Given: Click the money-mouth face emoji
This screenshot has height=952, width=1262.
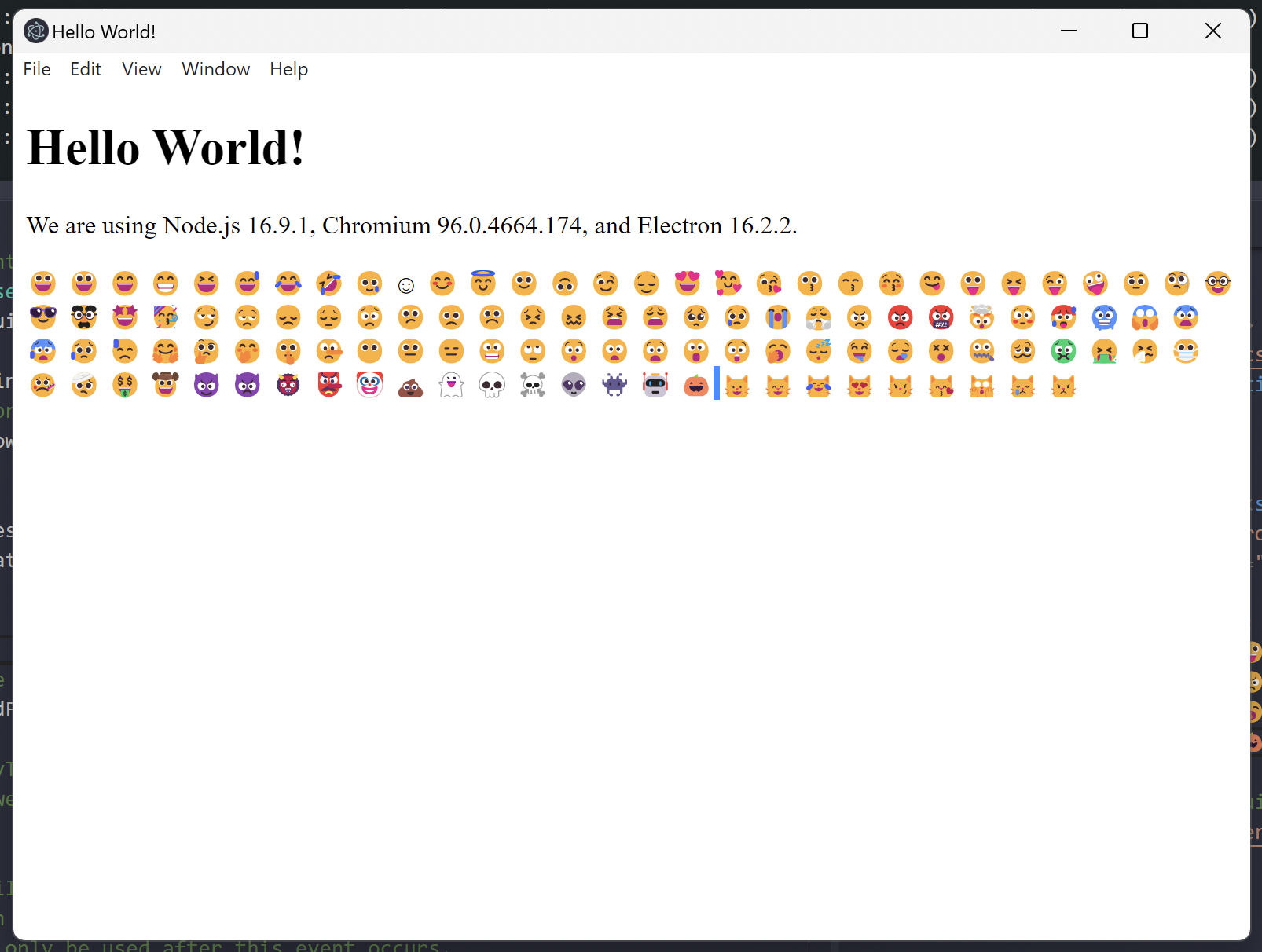Looking at the screenshot, I should click(125, 386).
